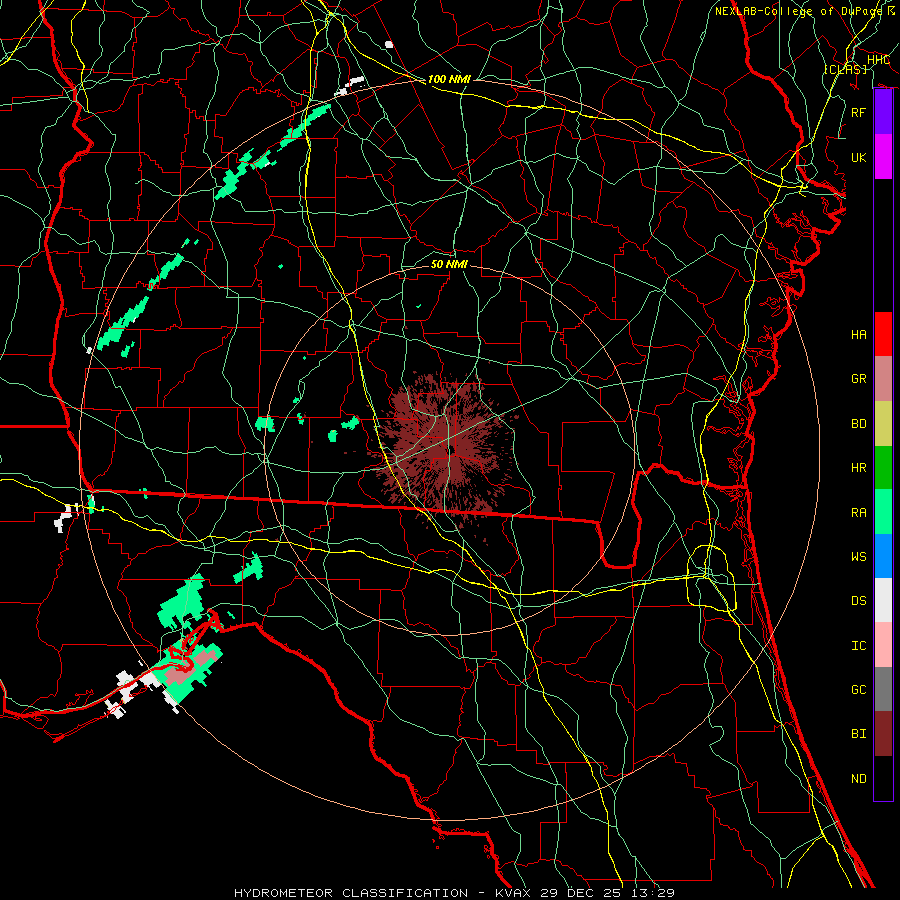Click the BI legend label
The width and height of the screenshot is (900, 900).
pyautogui.click(x=859, y=734)
